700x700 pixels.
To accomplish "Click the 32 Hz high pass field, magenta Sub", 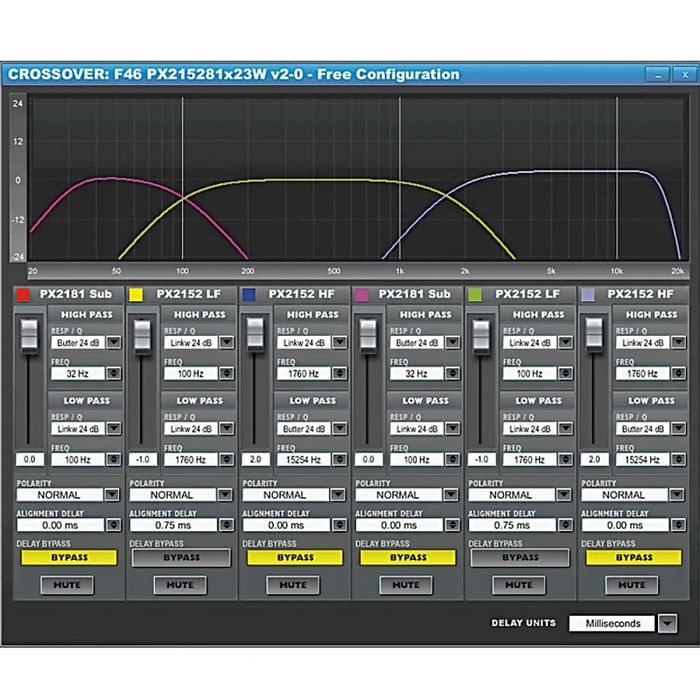I will 417,373.
